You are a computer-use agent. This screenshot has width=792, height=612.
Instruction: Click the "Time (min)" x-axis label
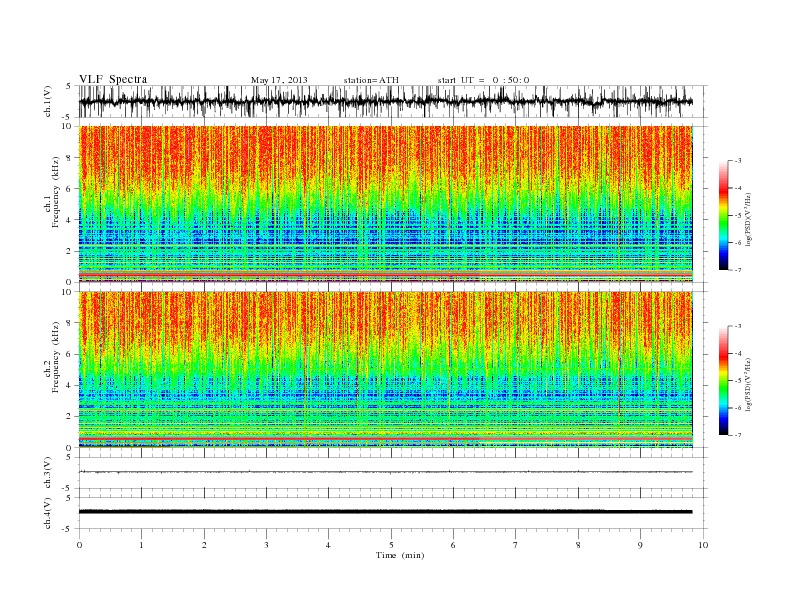point(400,555)
